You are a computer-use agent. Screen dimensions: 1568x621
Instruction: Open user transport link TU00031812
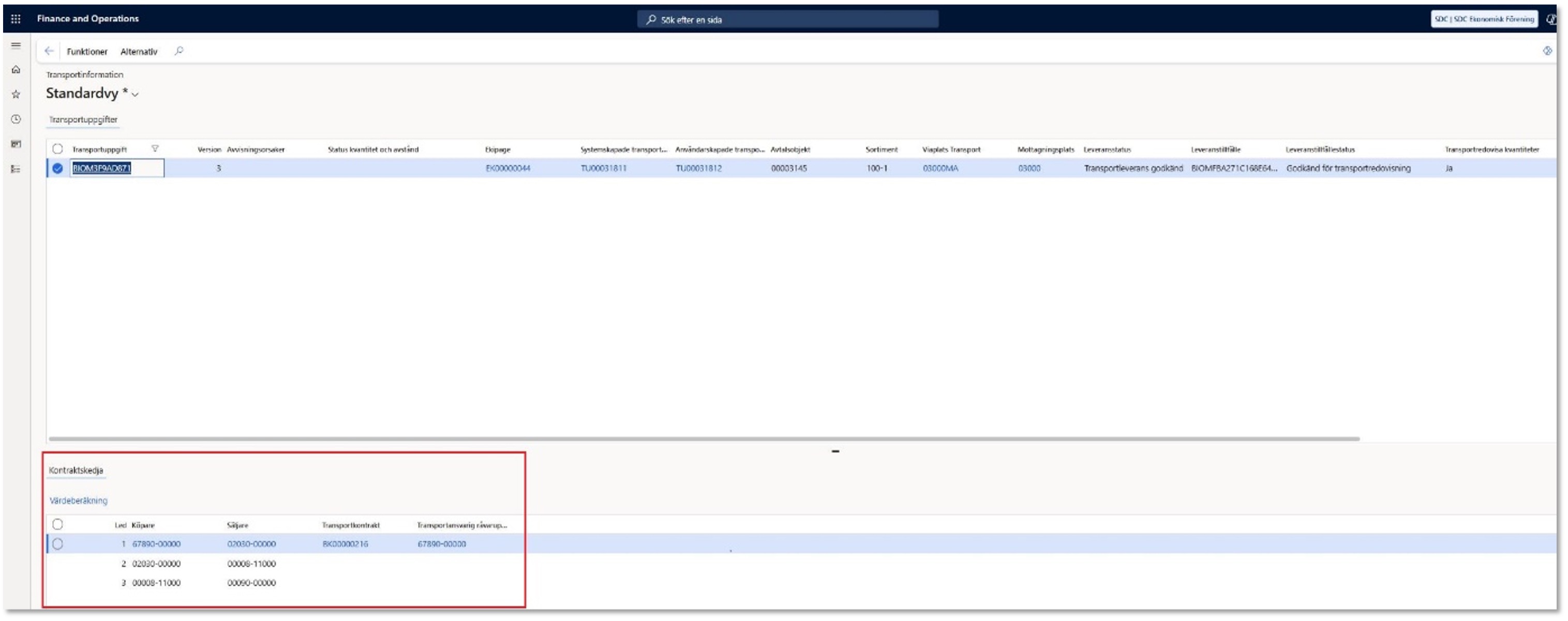coord(699,169)
